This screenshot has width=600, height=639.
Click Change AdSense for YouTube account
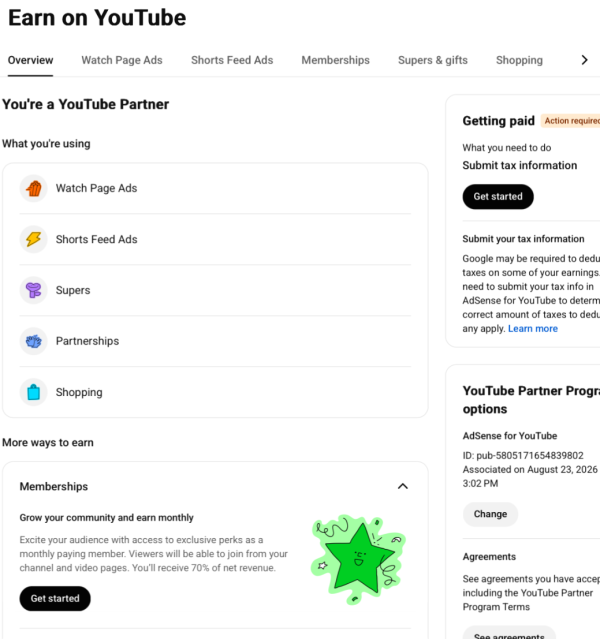[x=490, y=514]
